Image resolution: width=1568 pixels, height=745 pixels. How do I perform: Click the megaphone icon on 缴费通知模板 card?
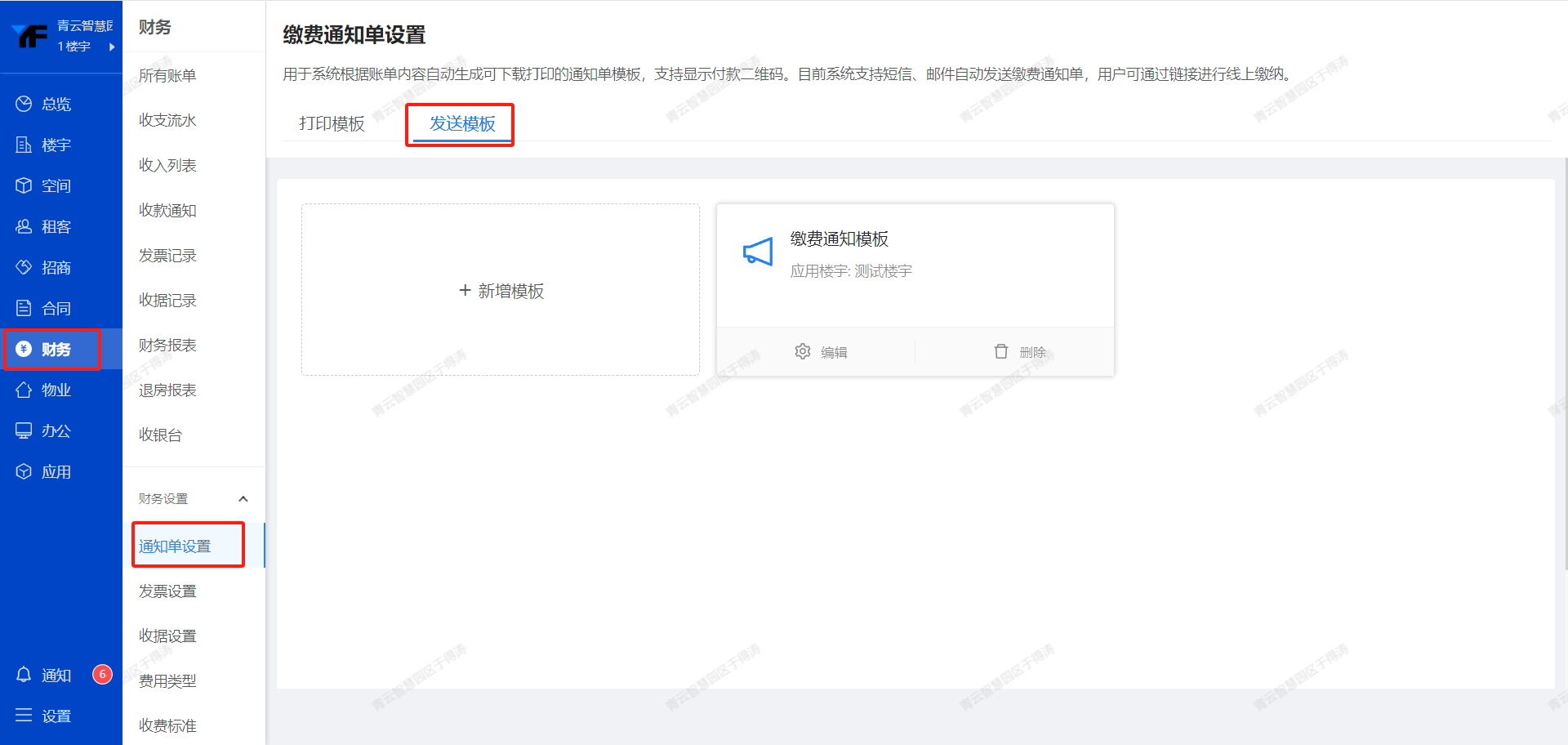pyautogui.click(x=757, y=252)
